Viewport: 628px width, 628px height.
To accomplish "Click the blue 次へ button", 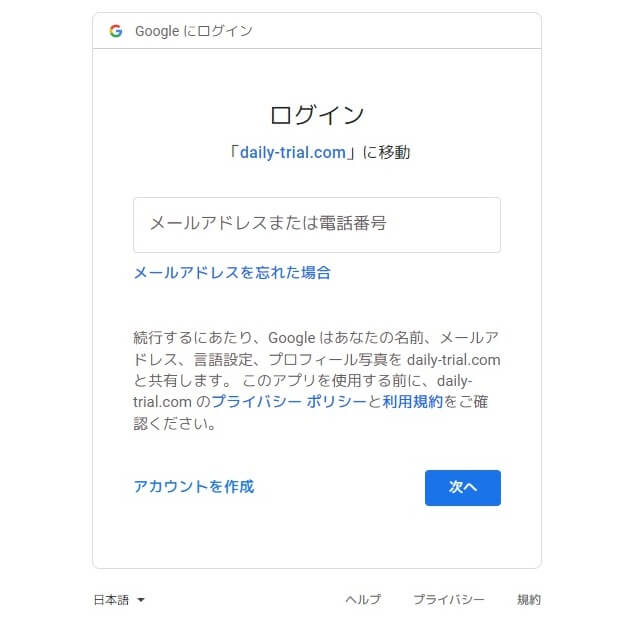I will pos(463,487).
